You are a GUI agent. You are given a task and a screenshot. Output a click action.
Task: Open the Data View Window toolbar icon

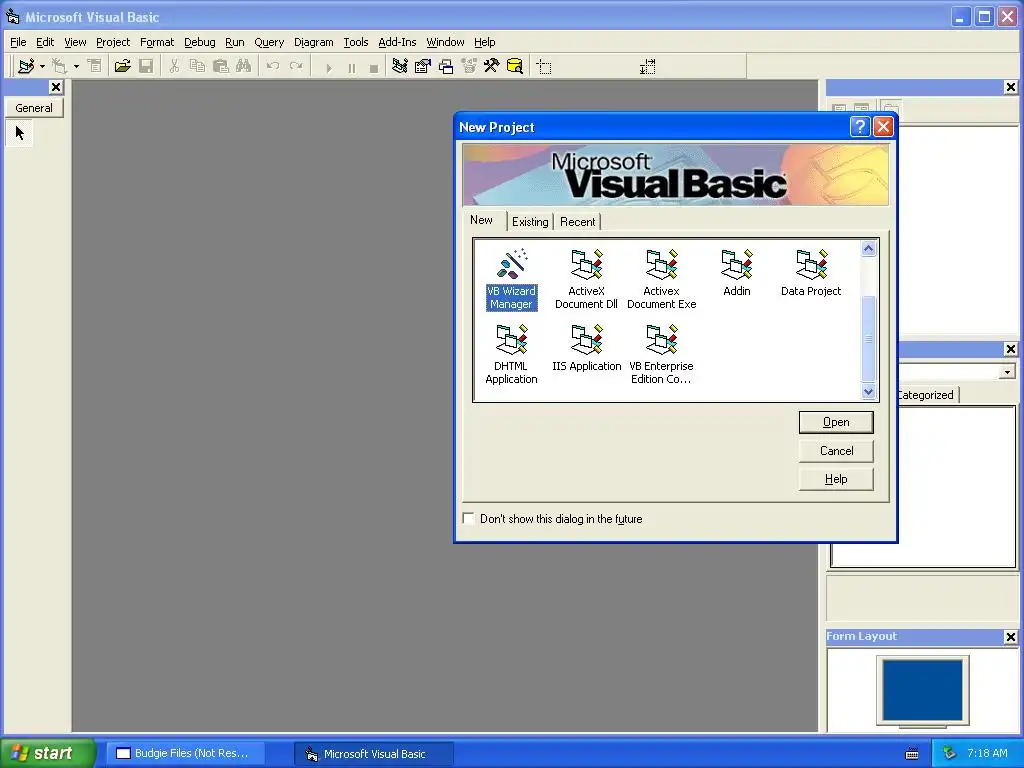click(515, 67)
